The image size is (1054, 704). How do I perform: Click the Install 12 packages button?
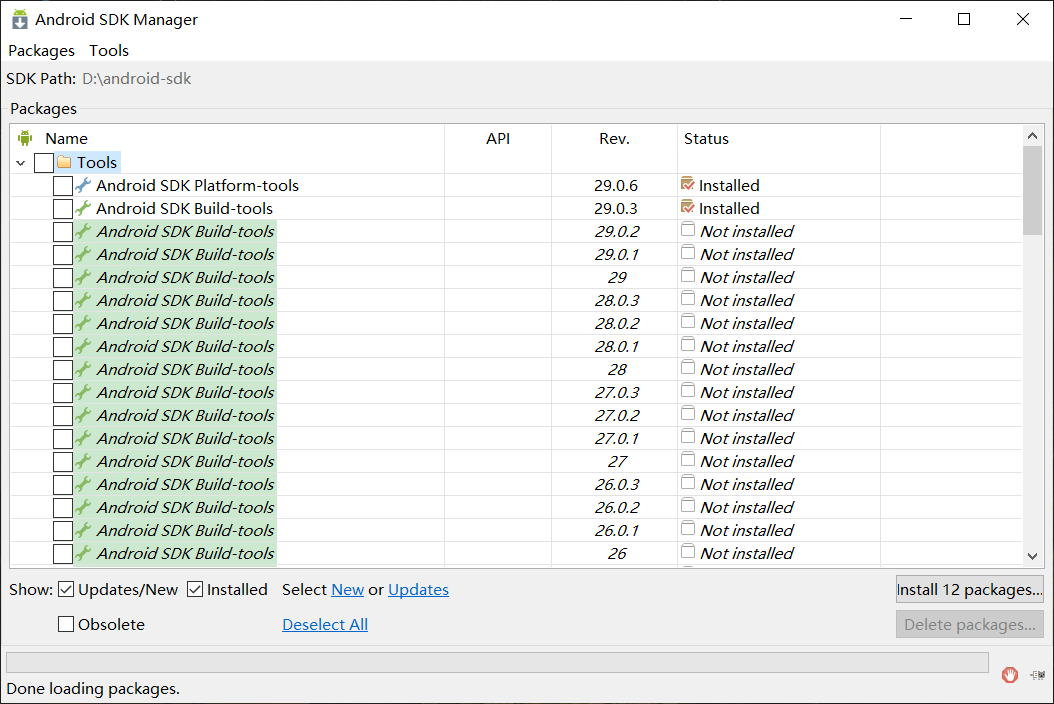[968, 589]
